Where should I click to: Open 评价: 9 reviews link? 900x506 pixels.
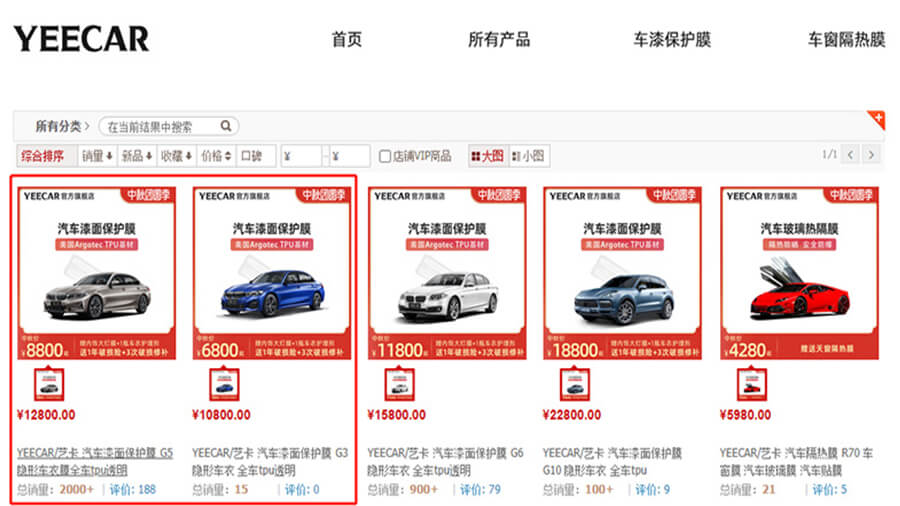(x=653, y=489)
